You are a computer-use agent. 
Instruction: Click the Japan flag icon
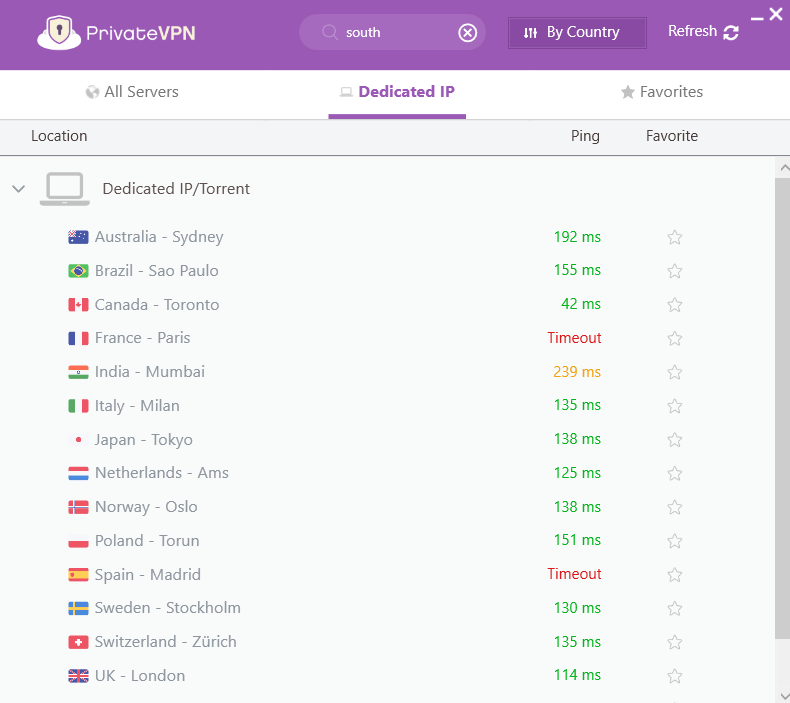tap(78, 439)
